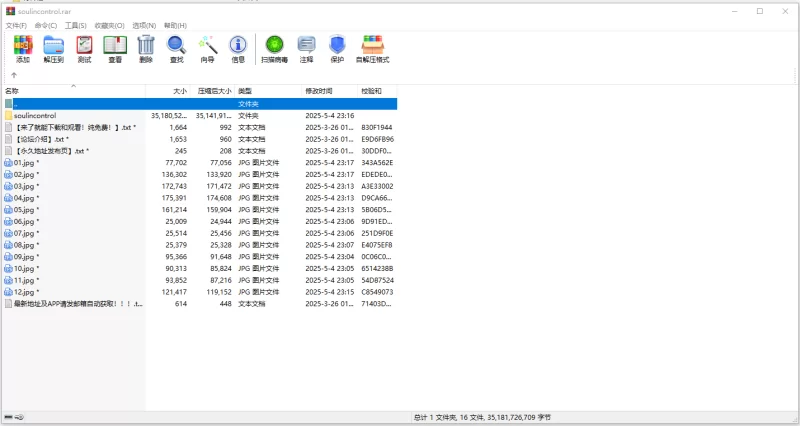The height and width of the screenshot is (426, 800).
Task: Select the file 06.jpg in list
Action: coord(24,221)
